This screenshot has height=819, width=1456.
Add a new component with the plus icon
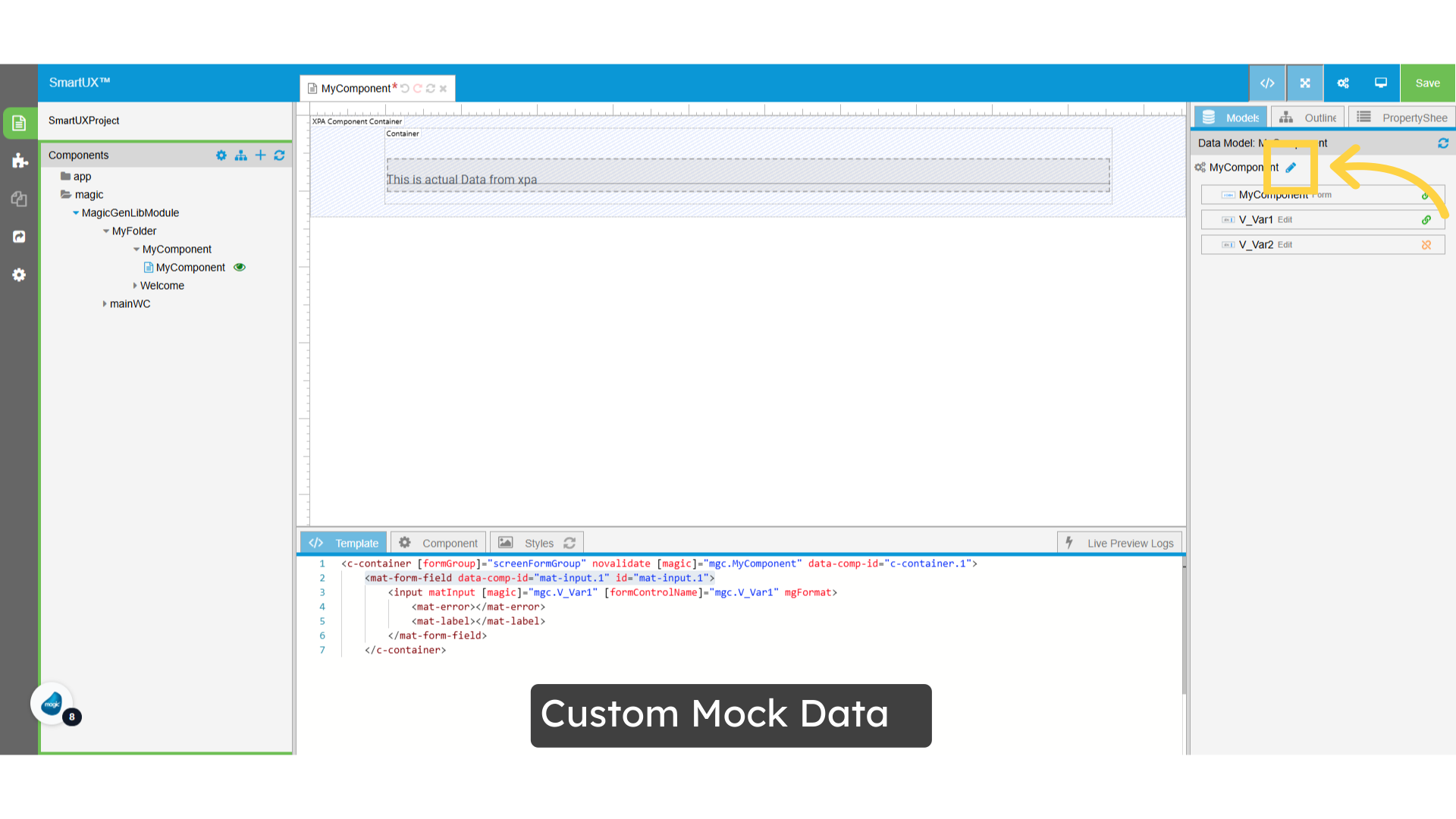coord(260,155)
